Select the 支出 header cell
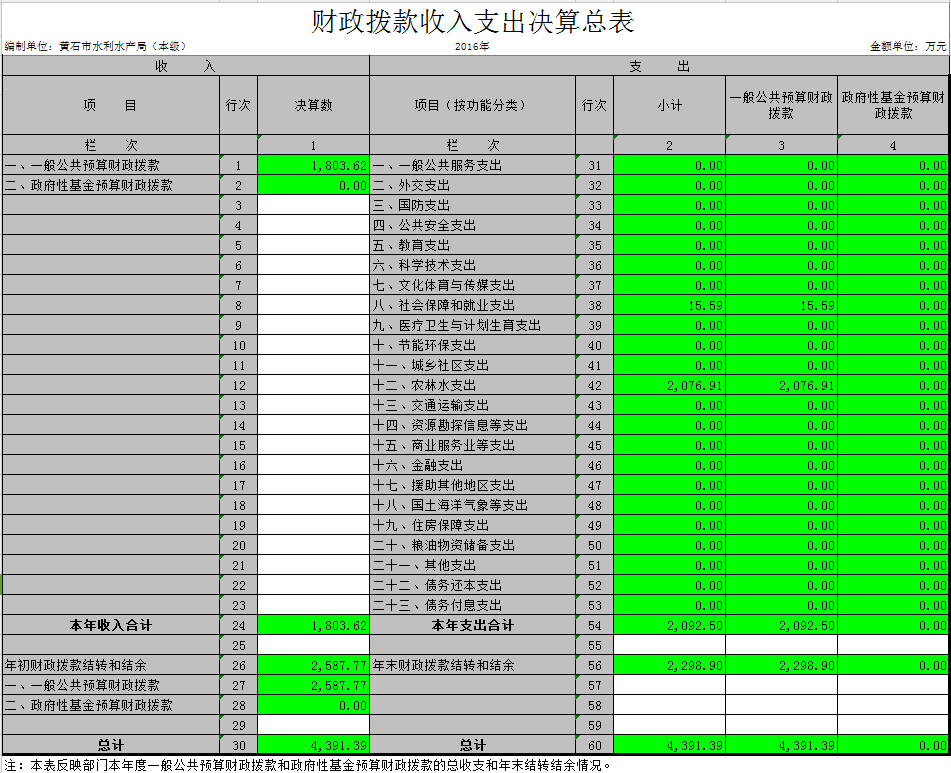The height and width of the screenshot is (773, 951). pyautogui.click(x=659, y=66)
